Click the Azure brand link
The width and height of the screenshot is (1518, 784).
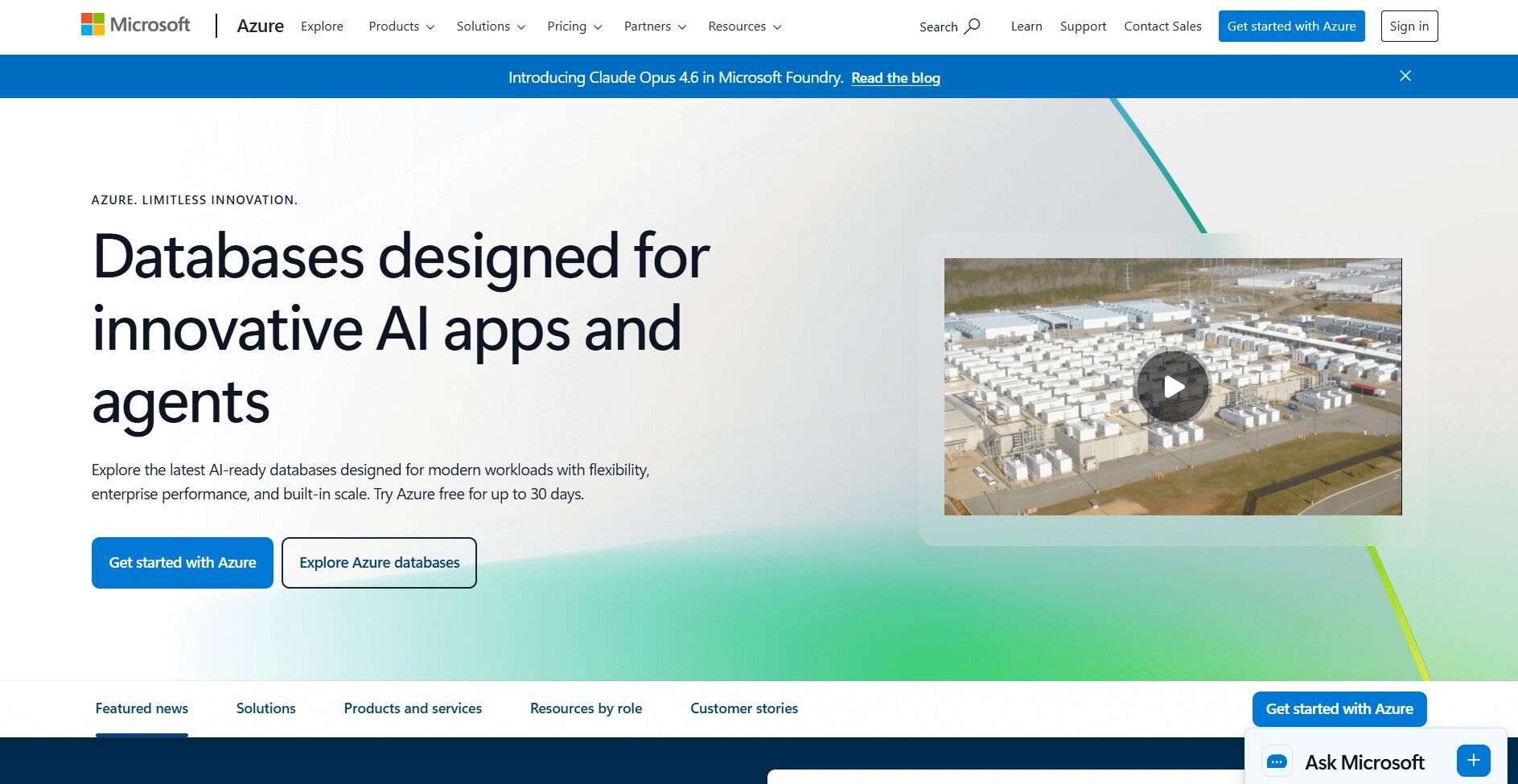tap(260, 27)
